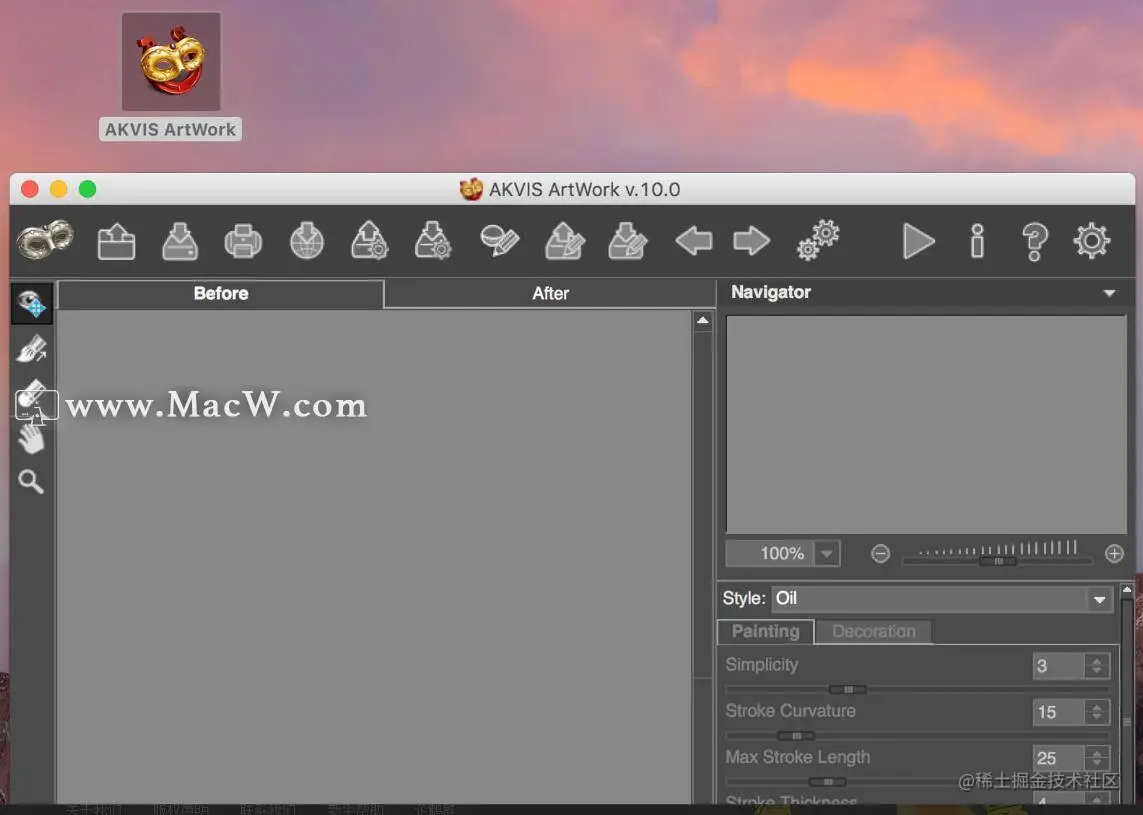Viewport: 1143px width, 815px height.
Task: Run processing with the play button
Action: pos(918,241)
